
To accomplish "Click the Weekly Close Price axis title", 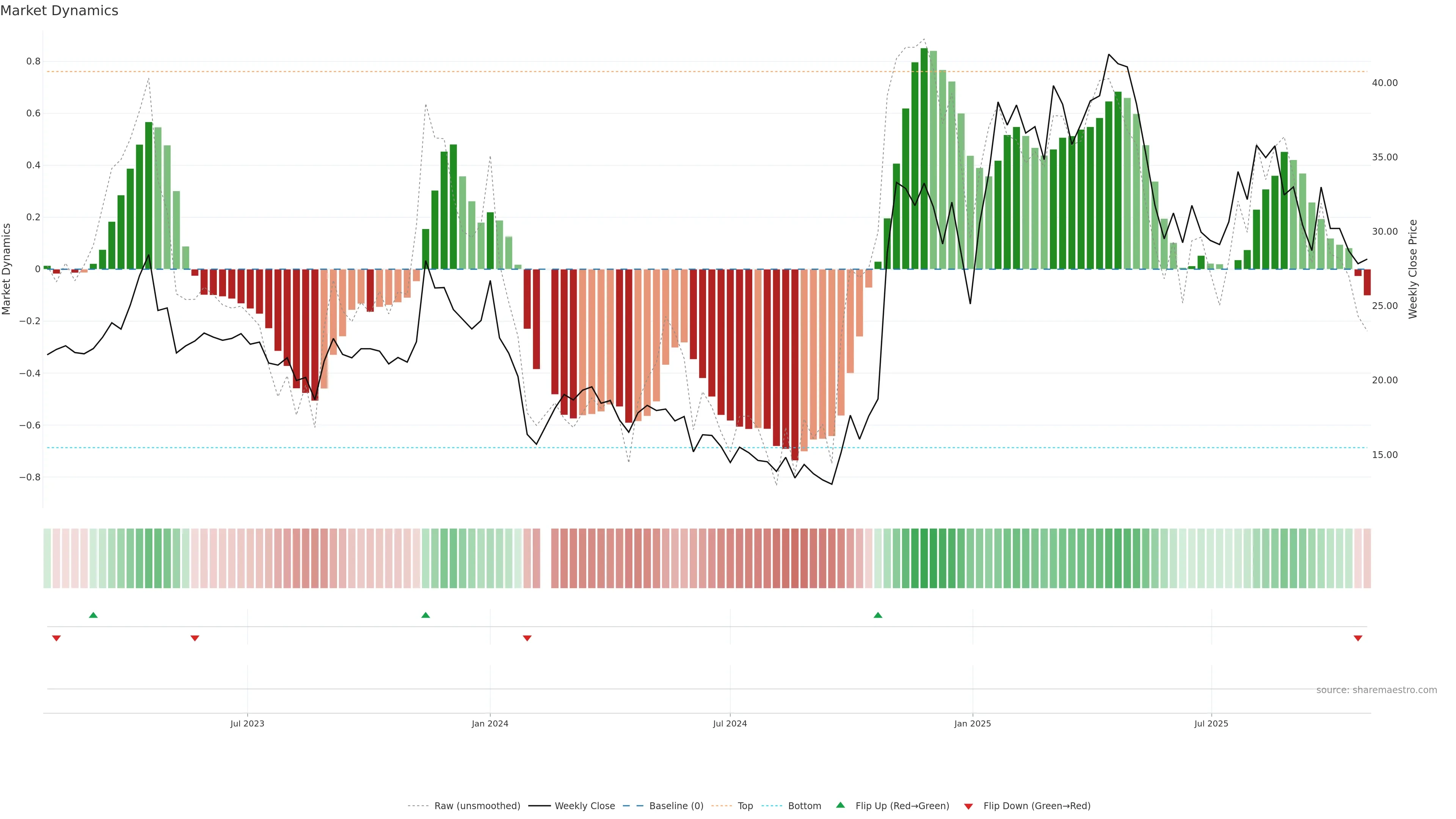I will coord(1412,269).
